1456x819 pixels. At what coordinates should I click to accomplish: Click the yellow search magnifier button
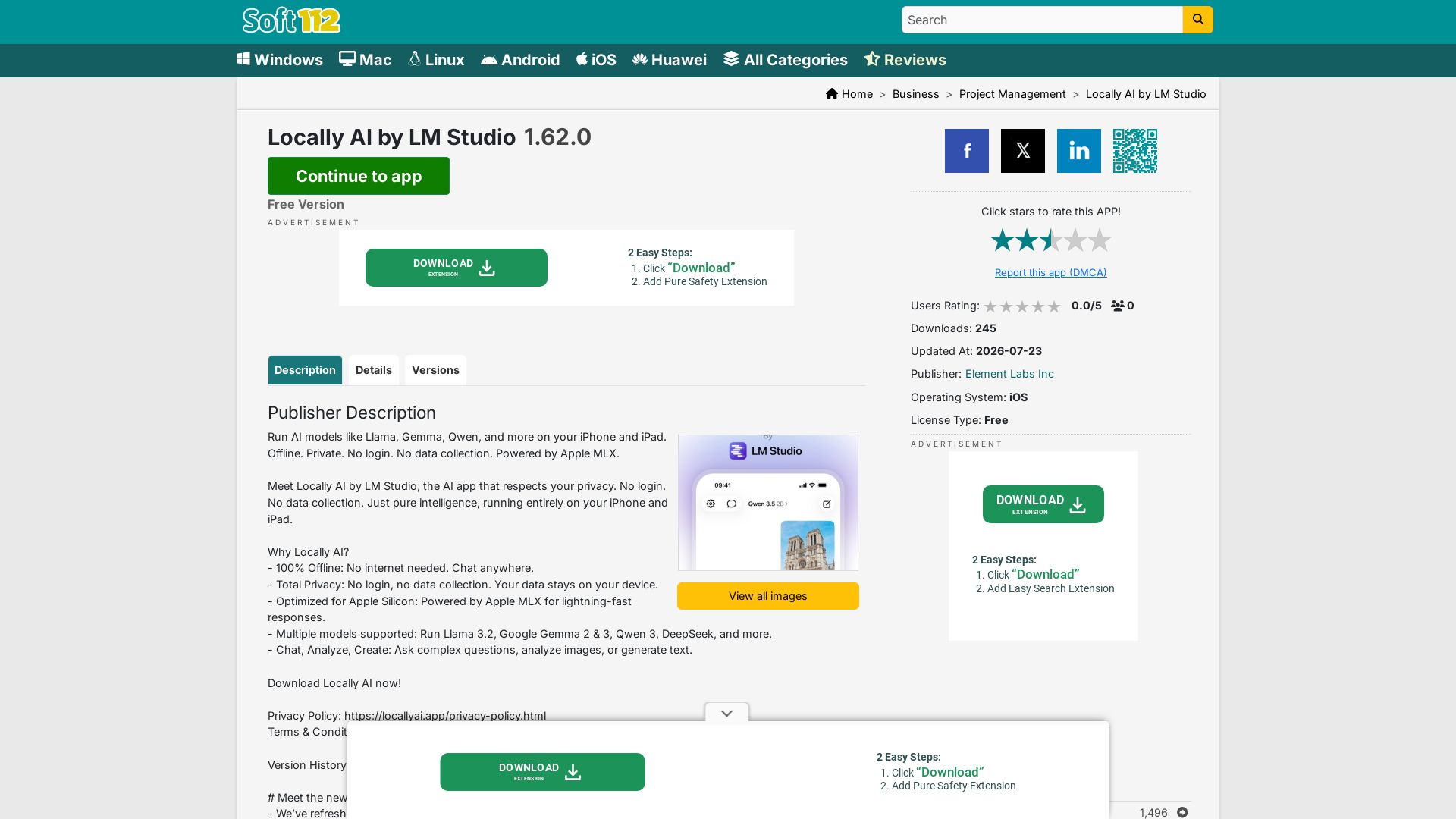click(1197, 20)
